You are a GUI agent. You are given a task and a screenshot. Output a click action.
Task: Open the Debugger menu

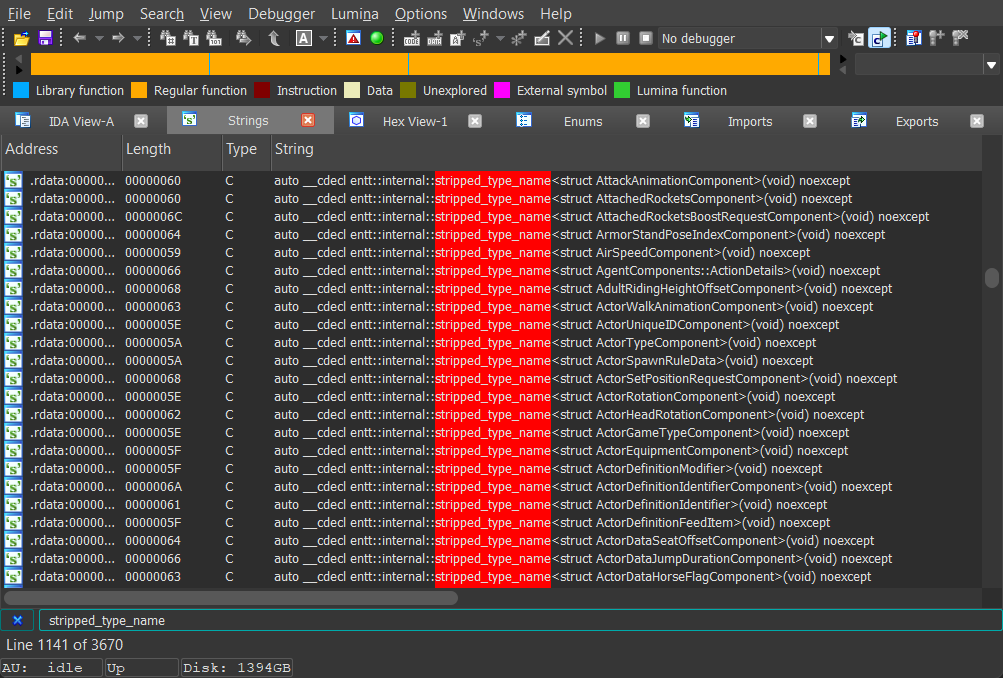[281, 13]
